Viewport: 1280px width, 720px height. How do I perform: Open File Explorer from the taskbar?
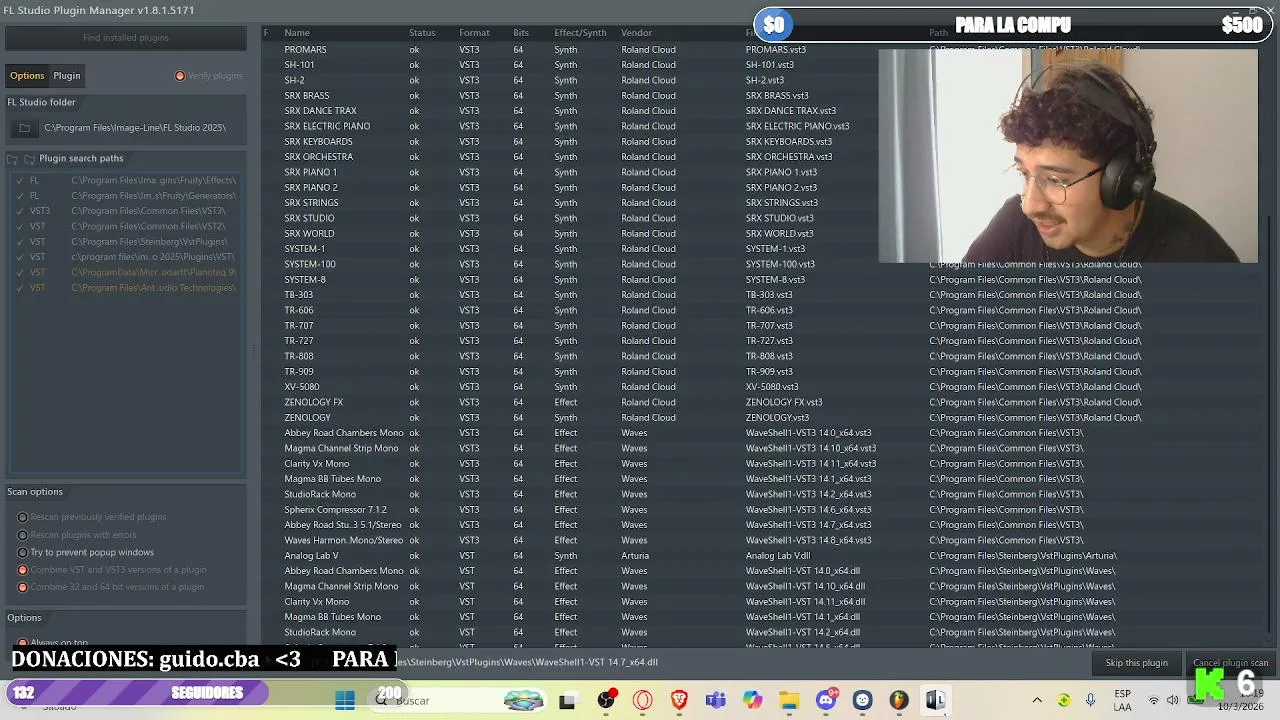789,700
